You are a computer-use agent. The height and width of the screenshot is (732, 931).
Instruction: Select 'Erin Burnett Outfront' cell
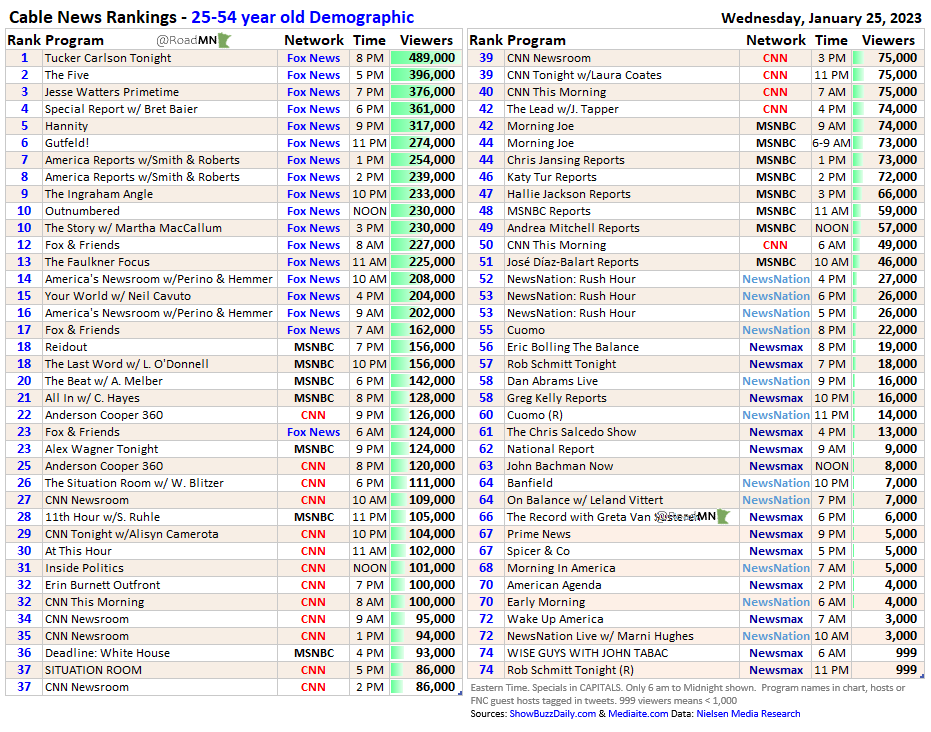pyautogui.click(x=160, y=585)
